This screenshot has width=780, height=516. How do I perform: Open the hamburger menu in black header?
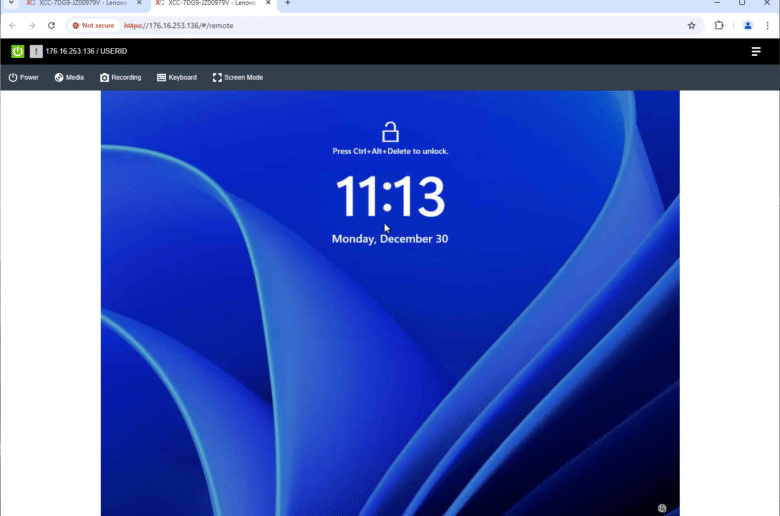[x=756, y=51]
